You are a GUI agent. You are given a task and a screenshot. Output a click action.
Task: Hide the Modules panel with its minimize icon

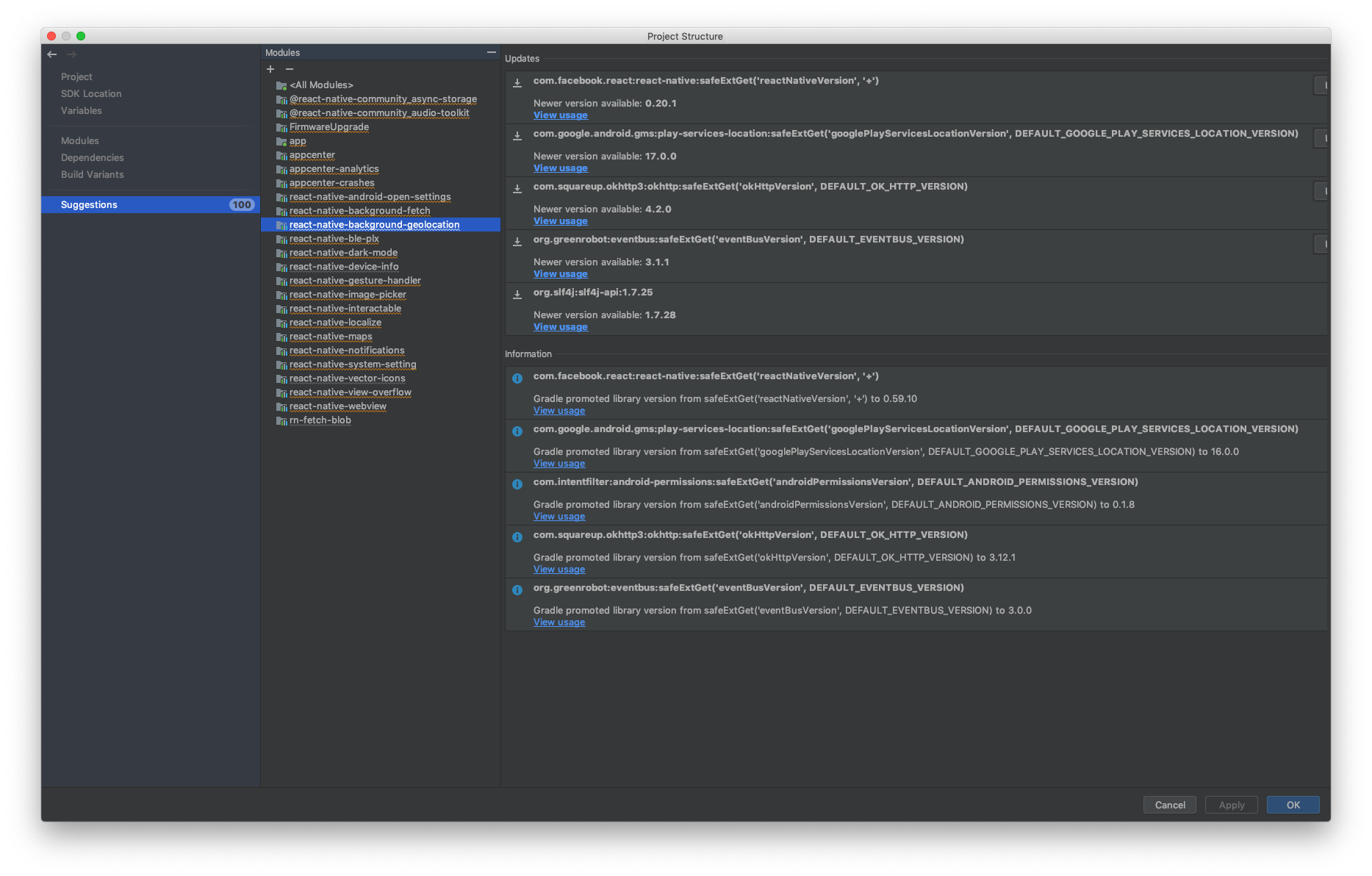491,52
